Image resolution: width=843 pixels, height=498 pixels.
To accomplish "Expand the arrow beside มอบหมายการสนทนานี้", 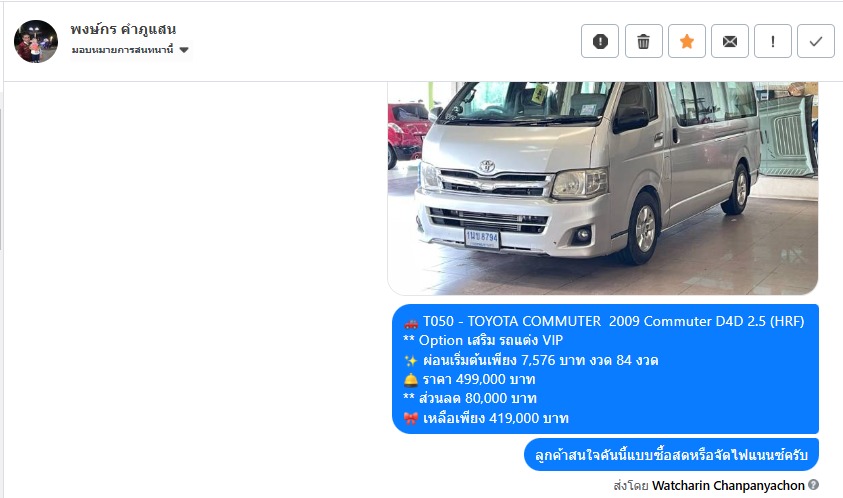I will (x=184, y=50).
